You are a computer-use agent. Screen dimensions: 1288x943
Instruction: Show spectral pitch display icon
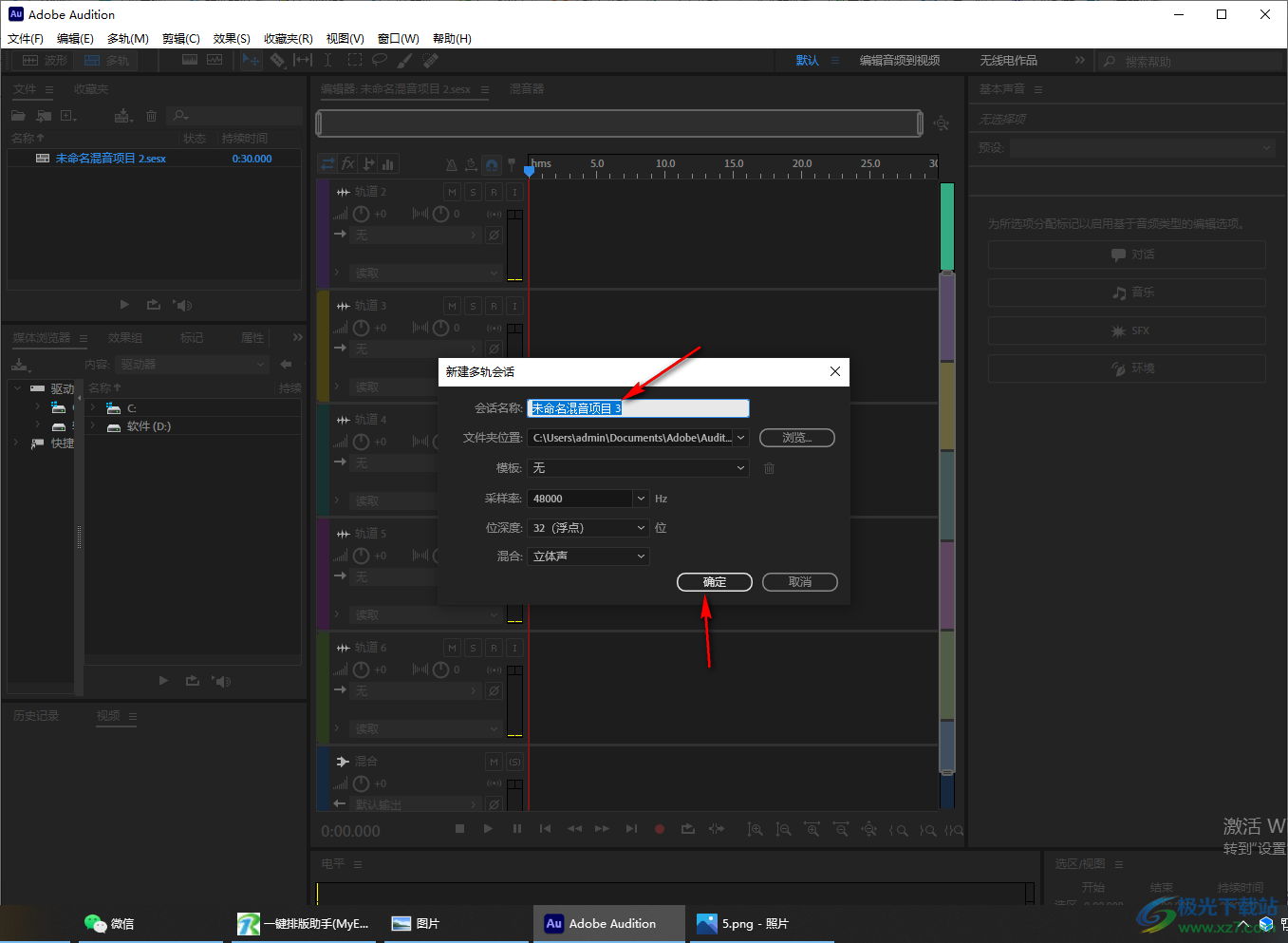pyautogui.click(x=215, y=60)
